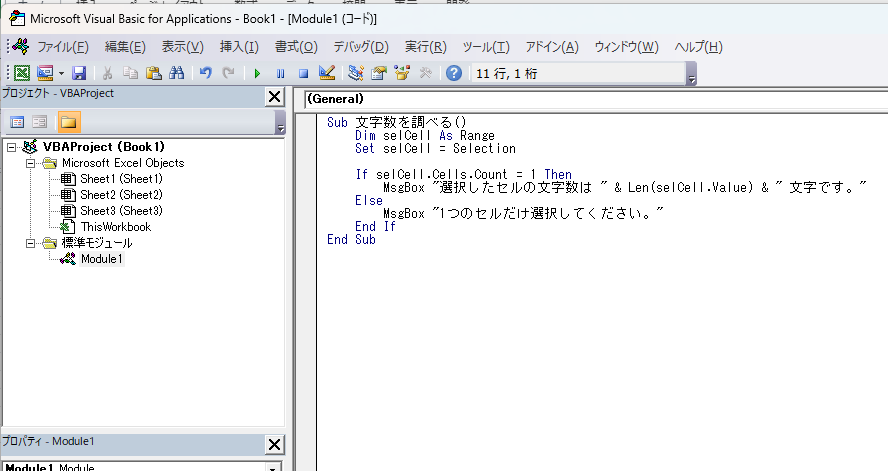Screen dimensions: 888x471
Task: Close the プロジェクト - VBAProject pane
Action: pyautogui.click(x=275, y=97)
